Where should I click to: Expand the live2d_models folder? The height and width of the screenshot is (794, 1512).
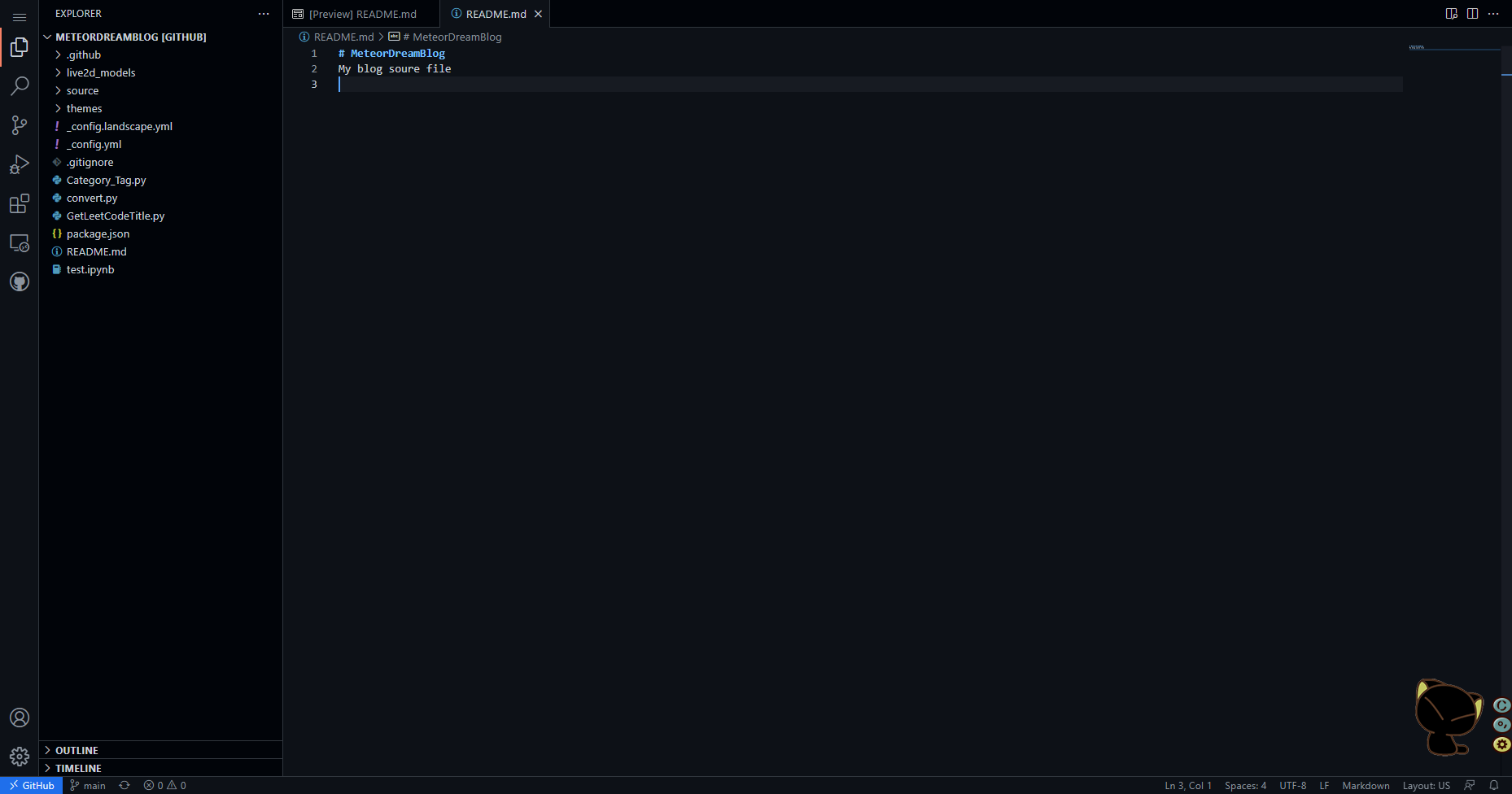[x=101, y=72]
